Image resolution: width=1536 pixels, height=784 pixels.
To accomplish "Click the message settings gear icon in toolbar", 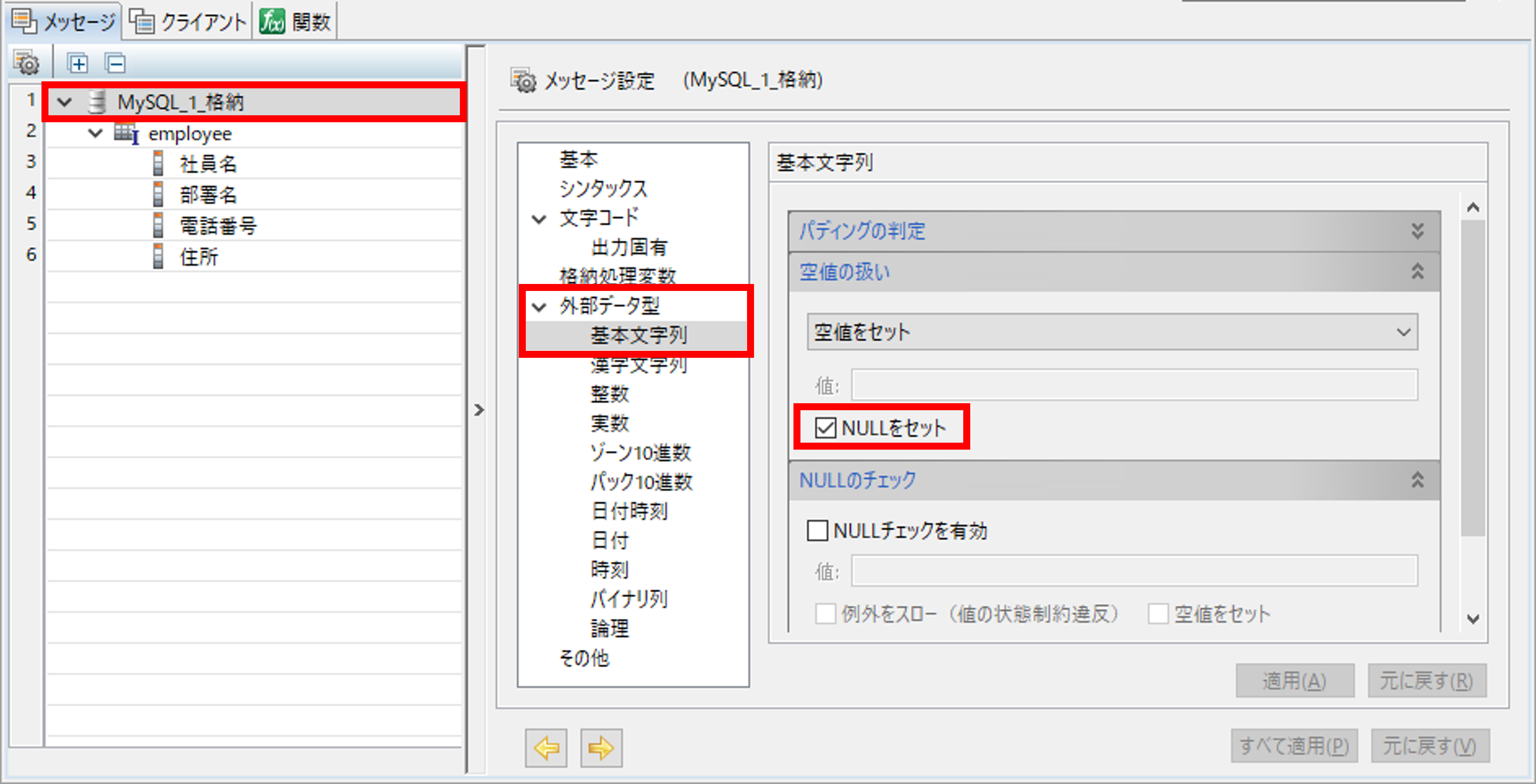I will click(x=26, y=62).
